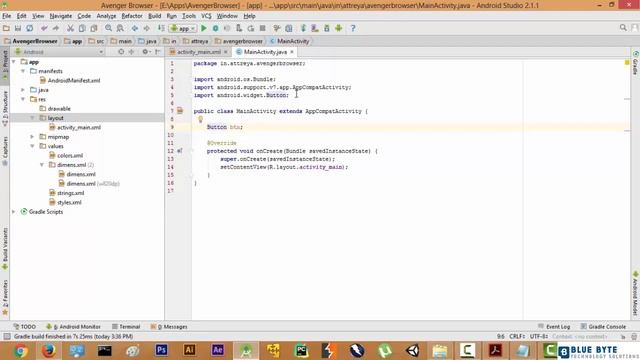This screenshot has height=360, width=640.
Task: Open the File menu
Action: [7, 16]
